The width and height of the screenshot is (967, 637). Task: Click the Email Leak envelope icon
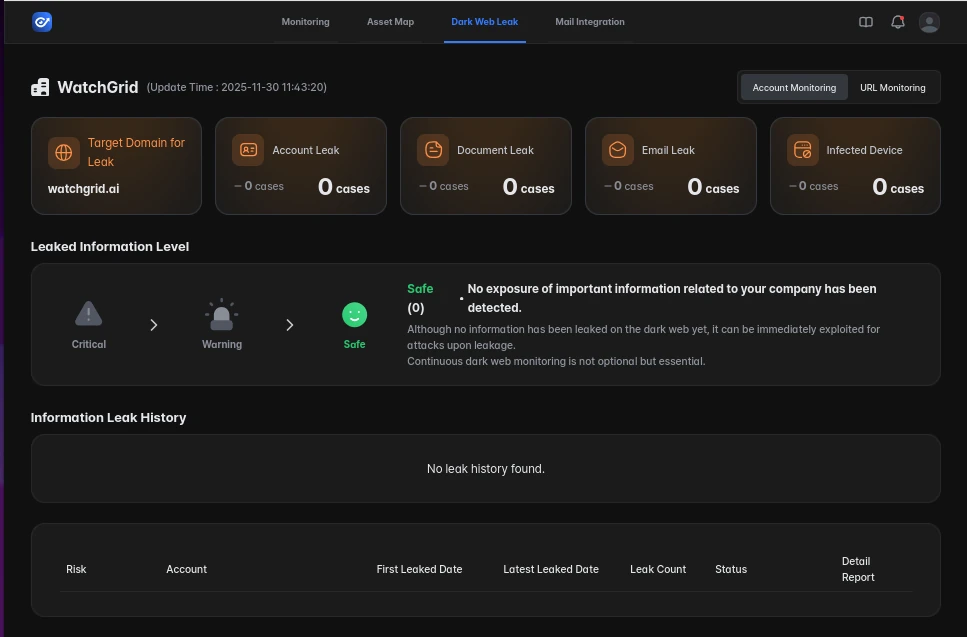pos(617,150)
